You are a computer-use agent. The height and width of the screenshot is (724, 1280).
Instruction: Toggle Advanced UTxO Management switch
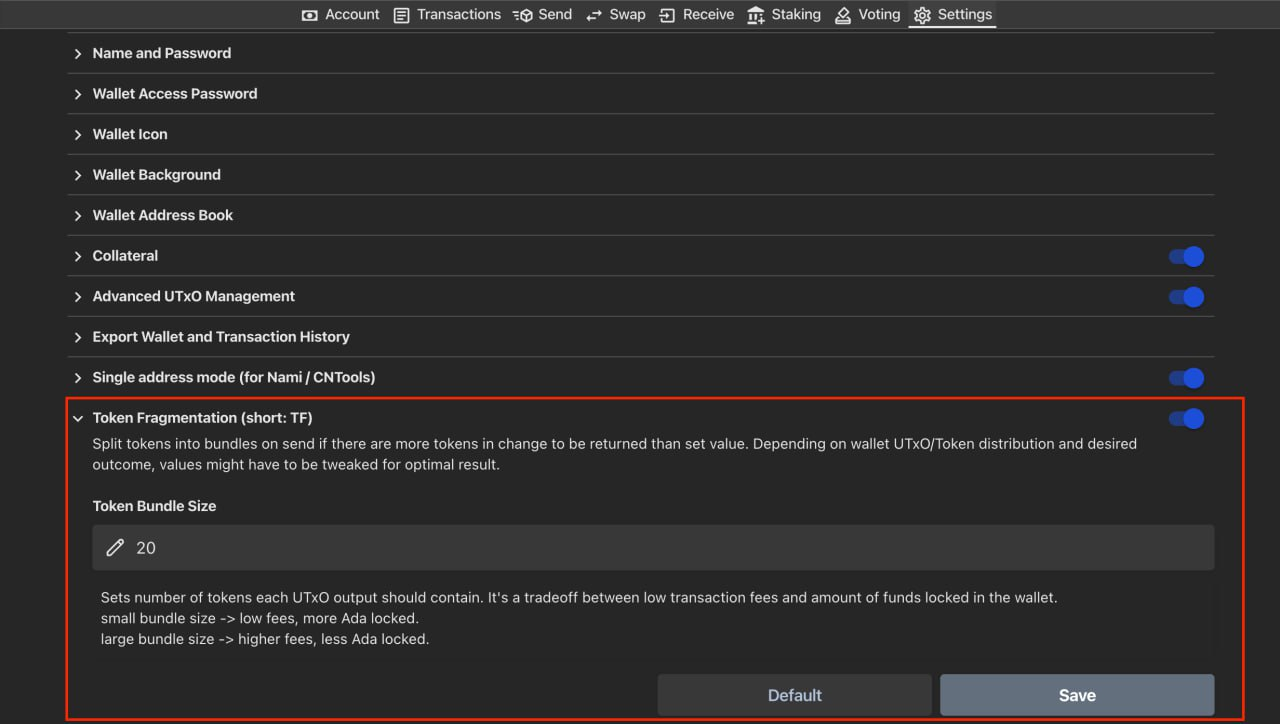tap(1186, 297)
